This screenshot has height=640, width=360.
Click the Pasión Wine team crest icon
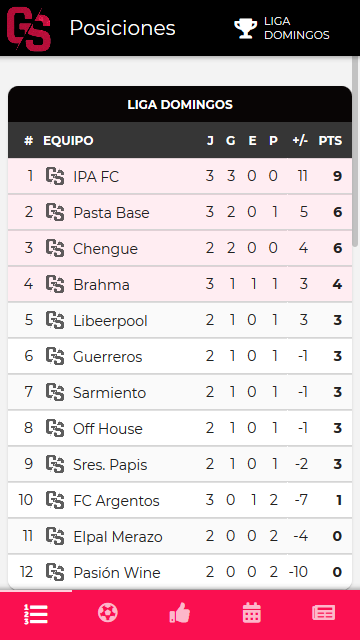point(55,572)
